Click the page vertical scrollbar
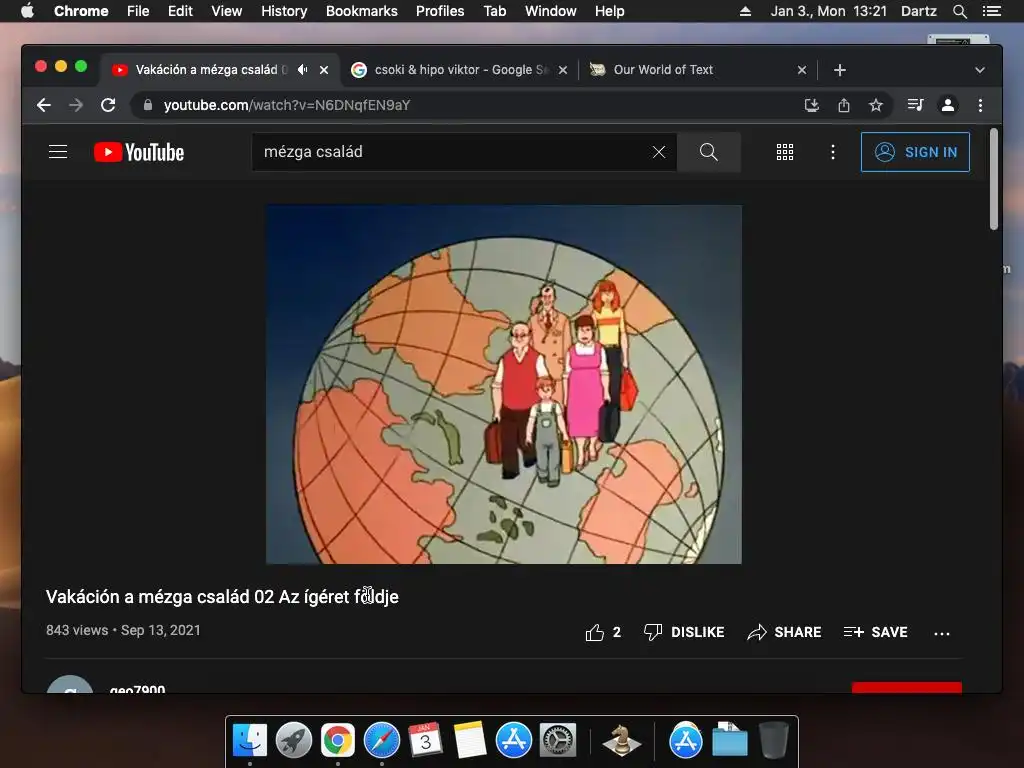Viewport: 1024px width, 768px height. [993, 179]
